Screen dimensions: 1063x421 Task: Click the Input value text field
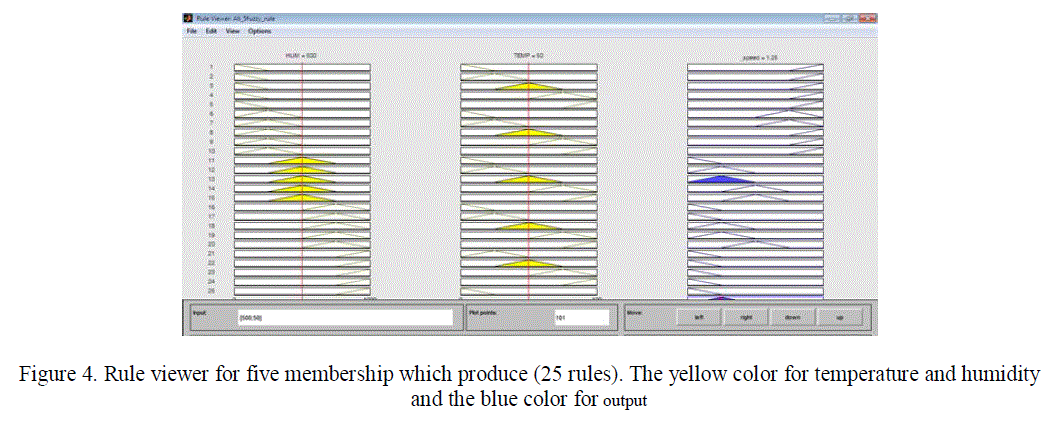tap(344, 317)
